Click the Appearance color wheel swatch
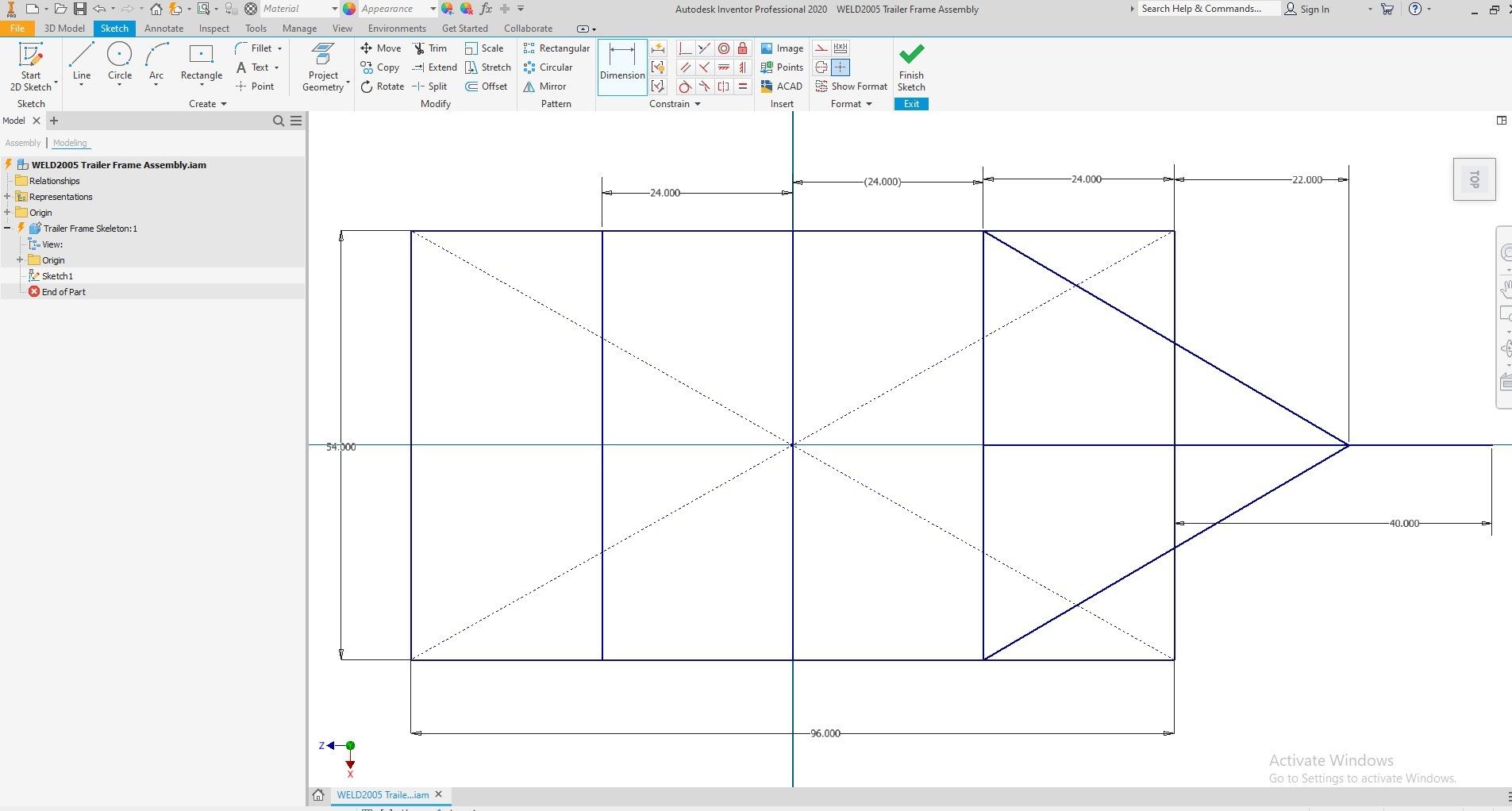This screenshot has width=1512, height=811. click(349, 8)
